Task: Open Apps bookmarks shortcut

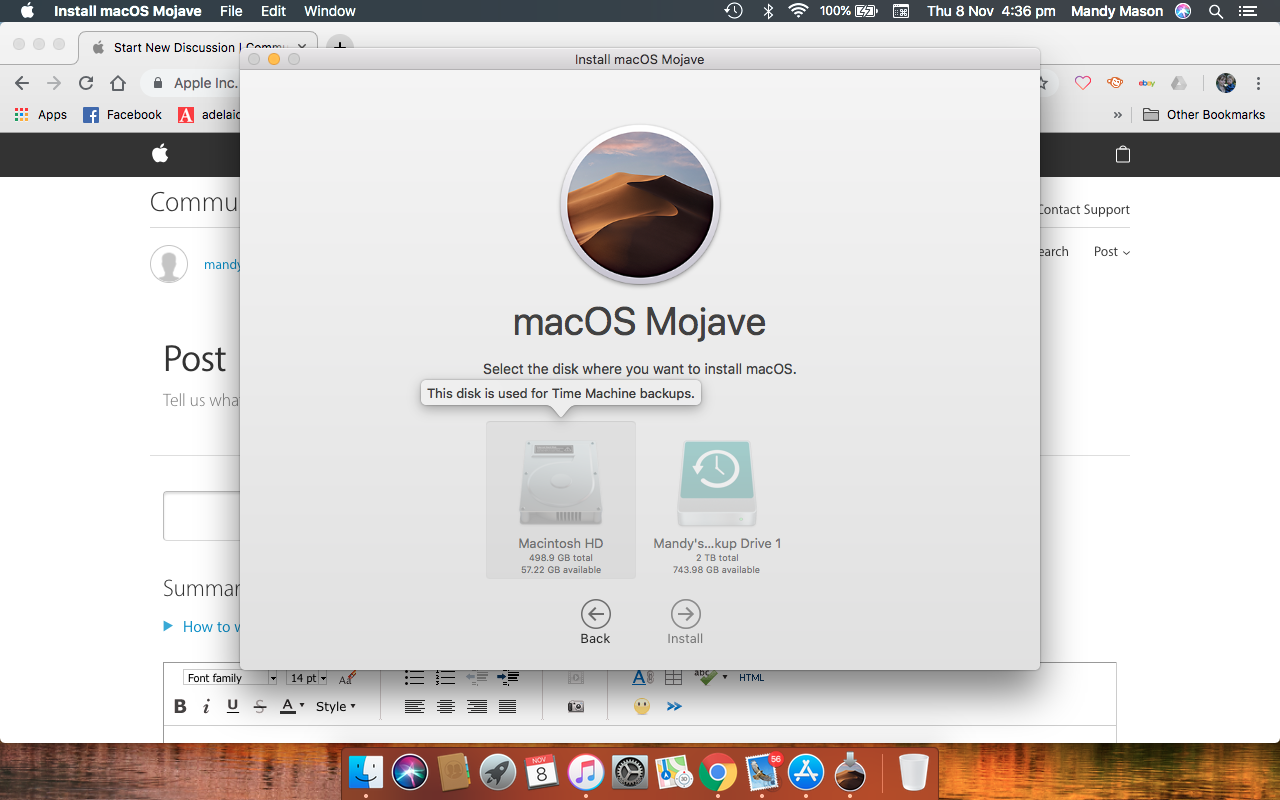Action: click(41, 115)
